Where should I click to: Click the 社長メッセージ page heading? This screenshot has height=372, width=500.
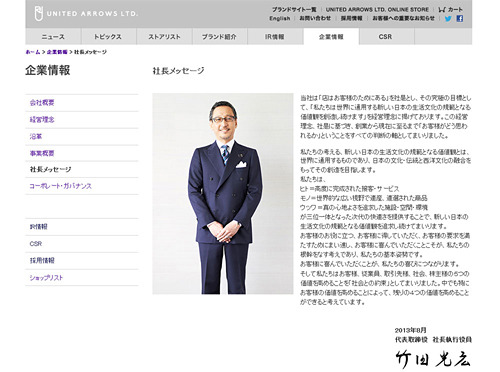coord(178,71)
